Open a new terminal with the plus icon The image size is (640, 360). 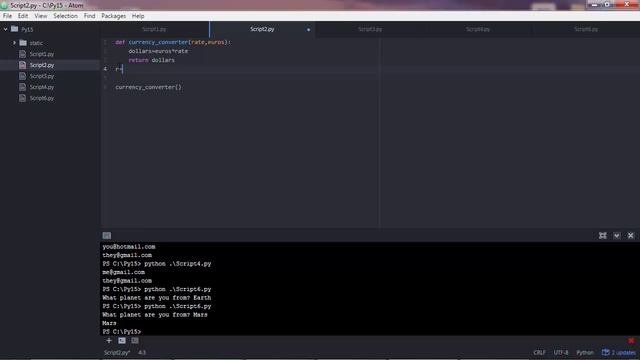[x=109, y=340]
